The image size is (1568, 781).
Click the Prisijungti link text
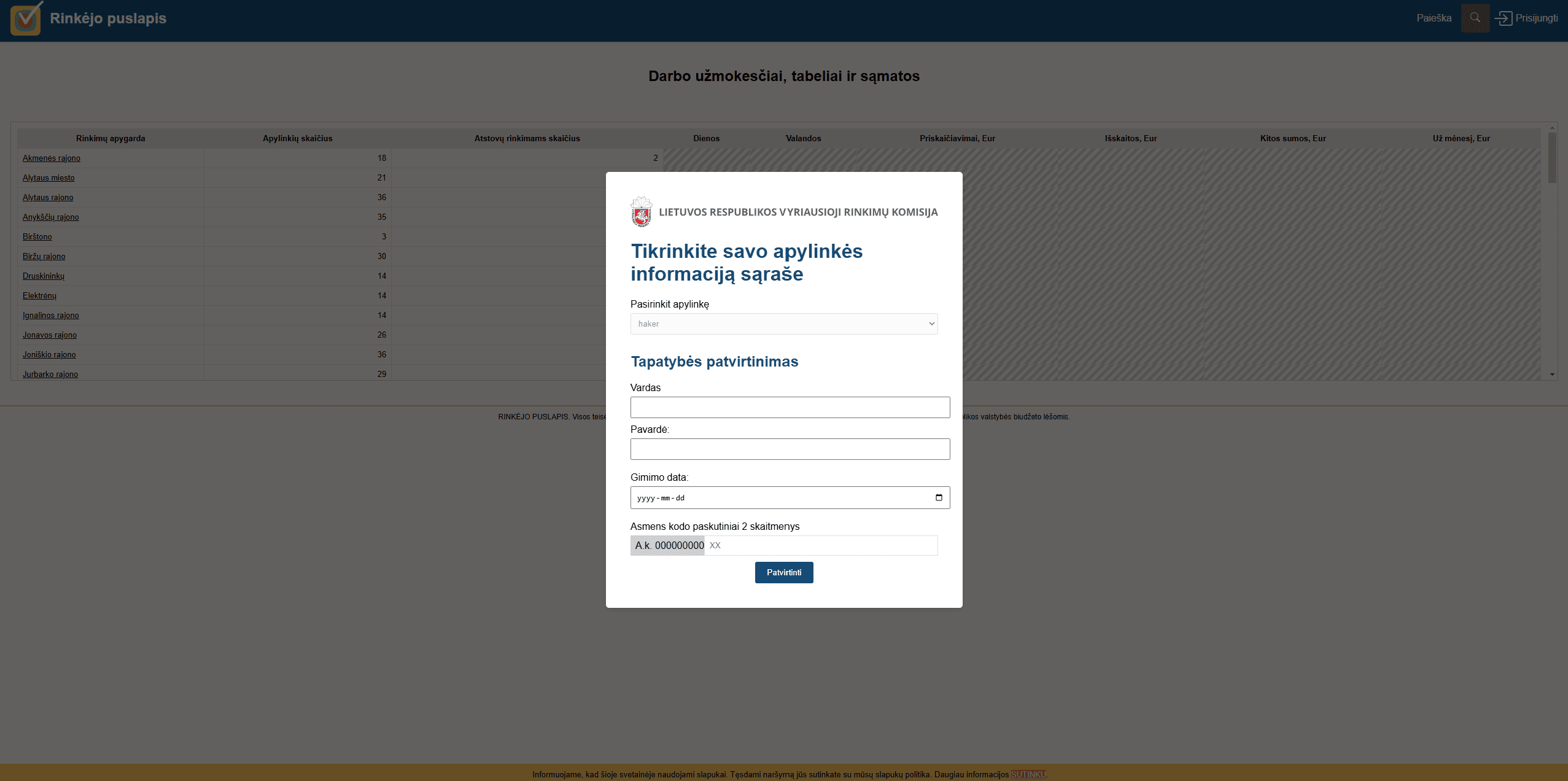click(x=1537, y=18)
